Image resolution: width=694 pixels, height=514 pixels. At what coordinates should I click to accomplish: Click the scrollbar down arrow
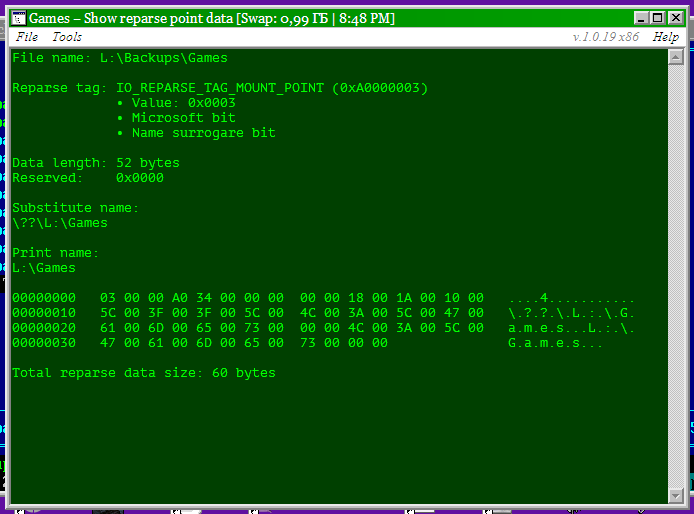coord(675,495)
